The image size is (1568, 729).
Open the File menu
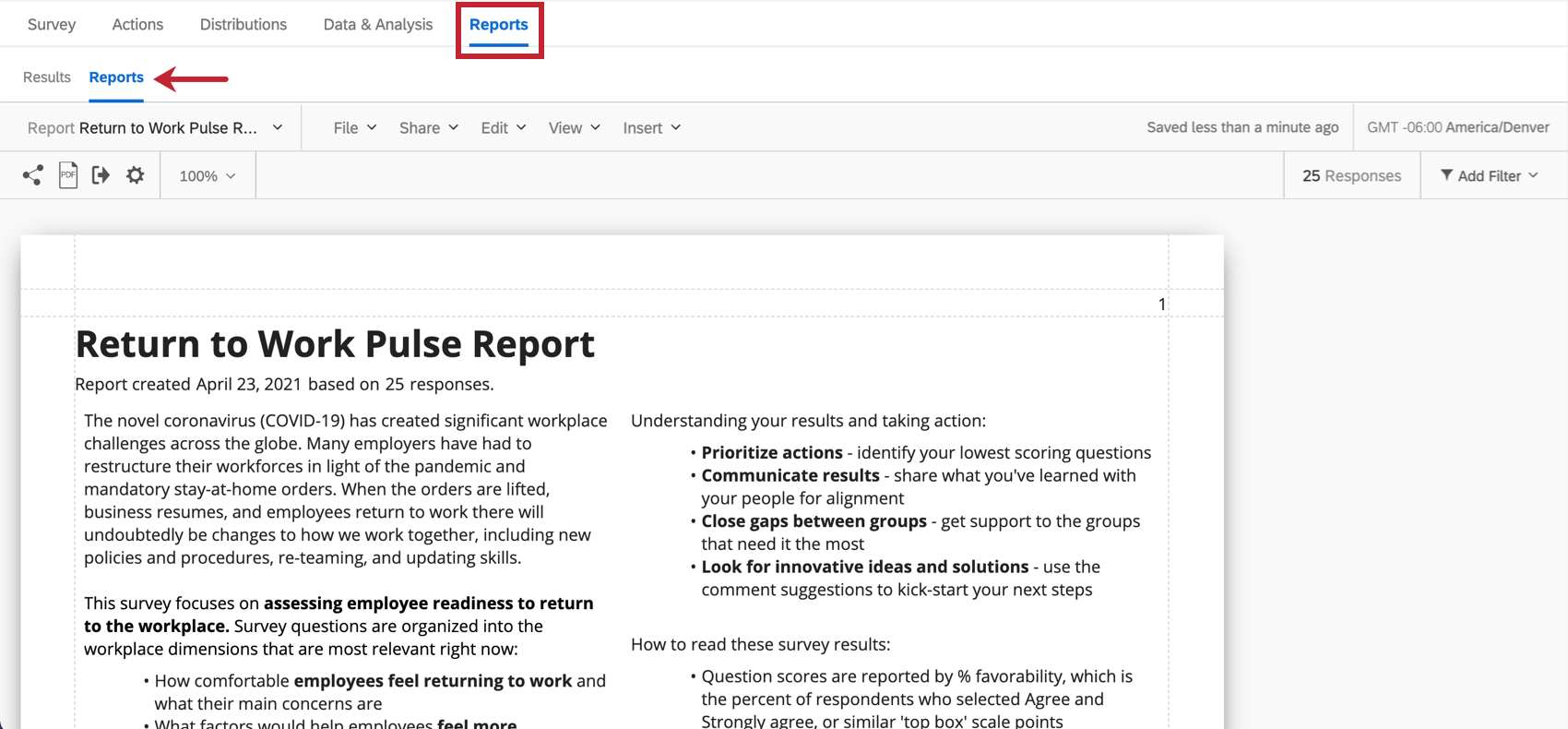pos(355,128)
